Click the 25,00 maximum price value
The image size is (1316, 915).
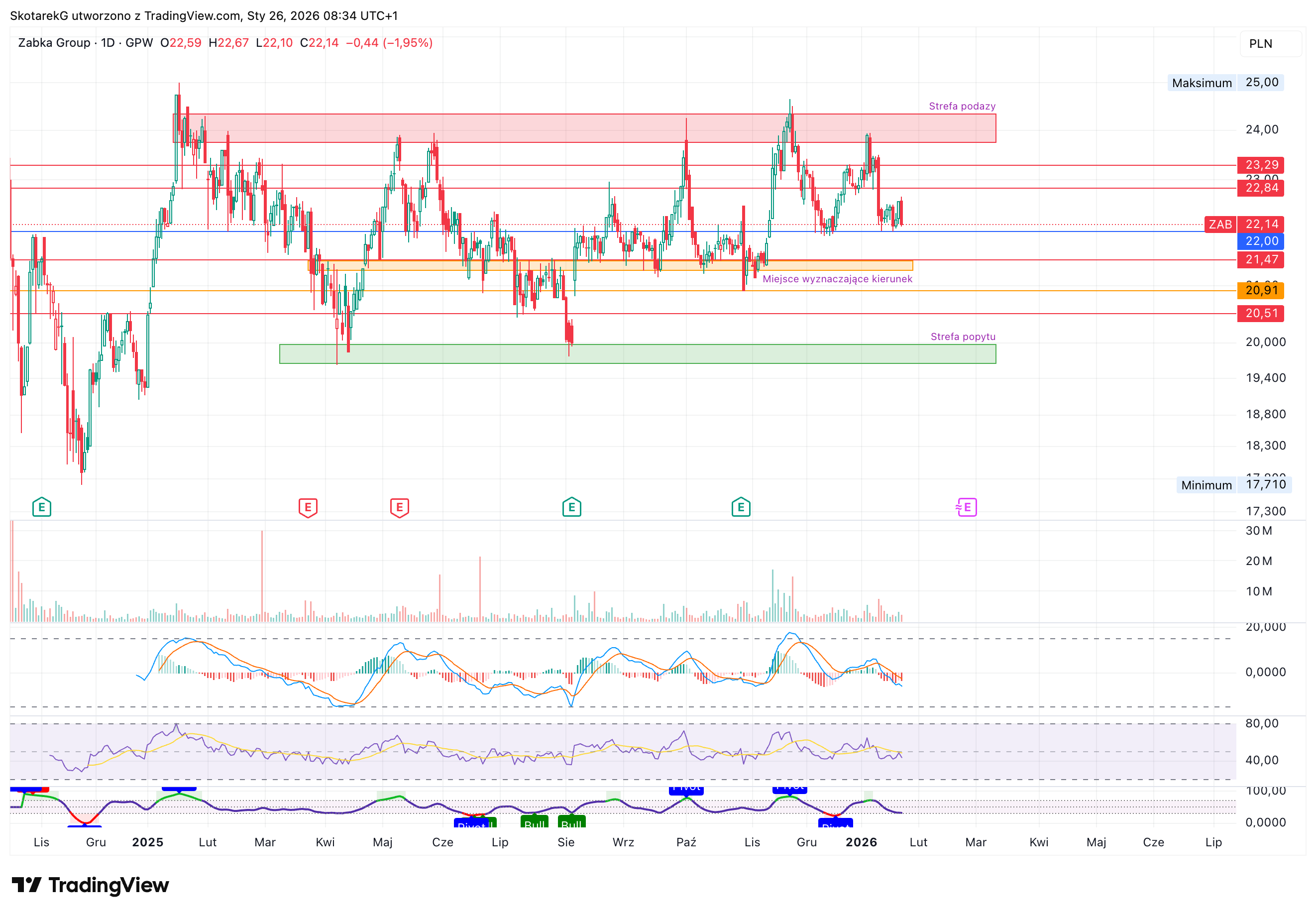(x=1261, y=83)
